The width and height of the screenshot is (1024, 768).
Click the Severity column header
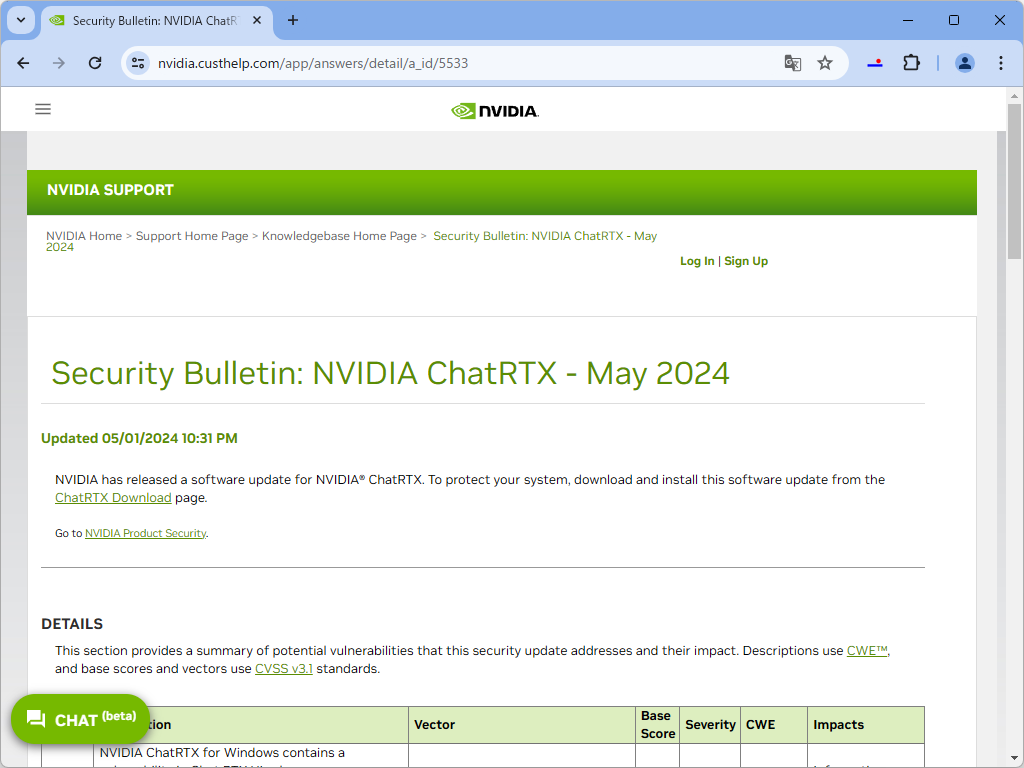(710, 725)
